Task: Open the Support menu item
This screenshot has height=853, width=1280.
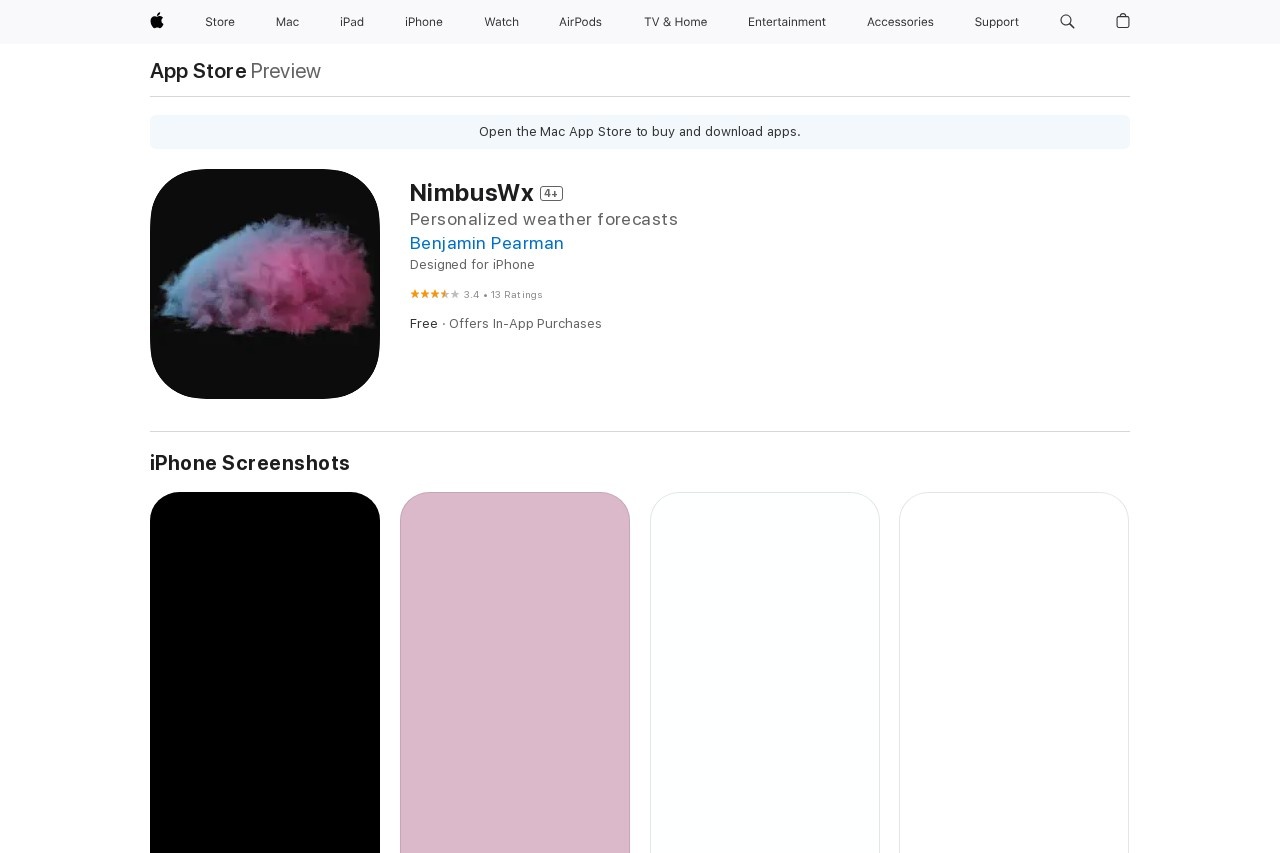Action: (x=997, y=22)
